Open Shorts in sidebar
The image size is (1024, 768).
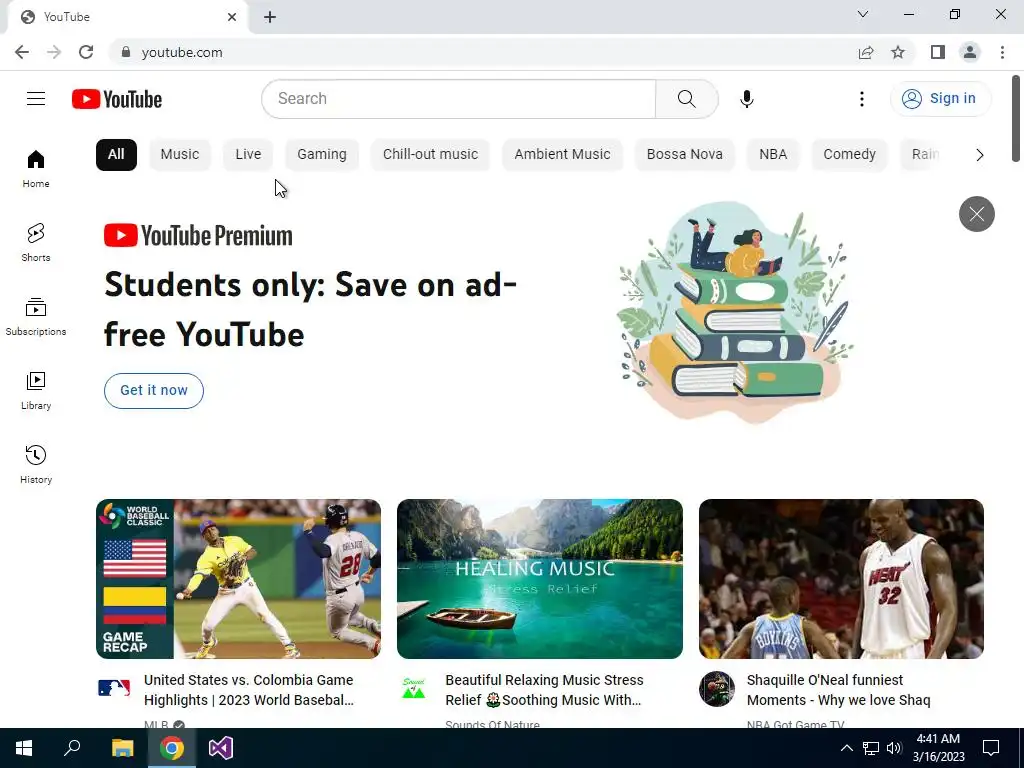[x=36, y=243]
